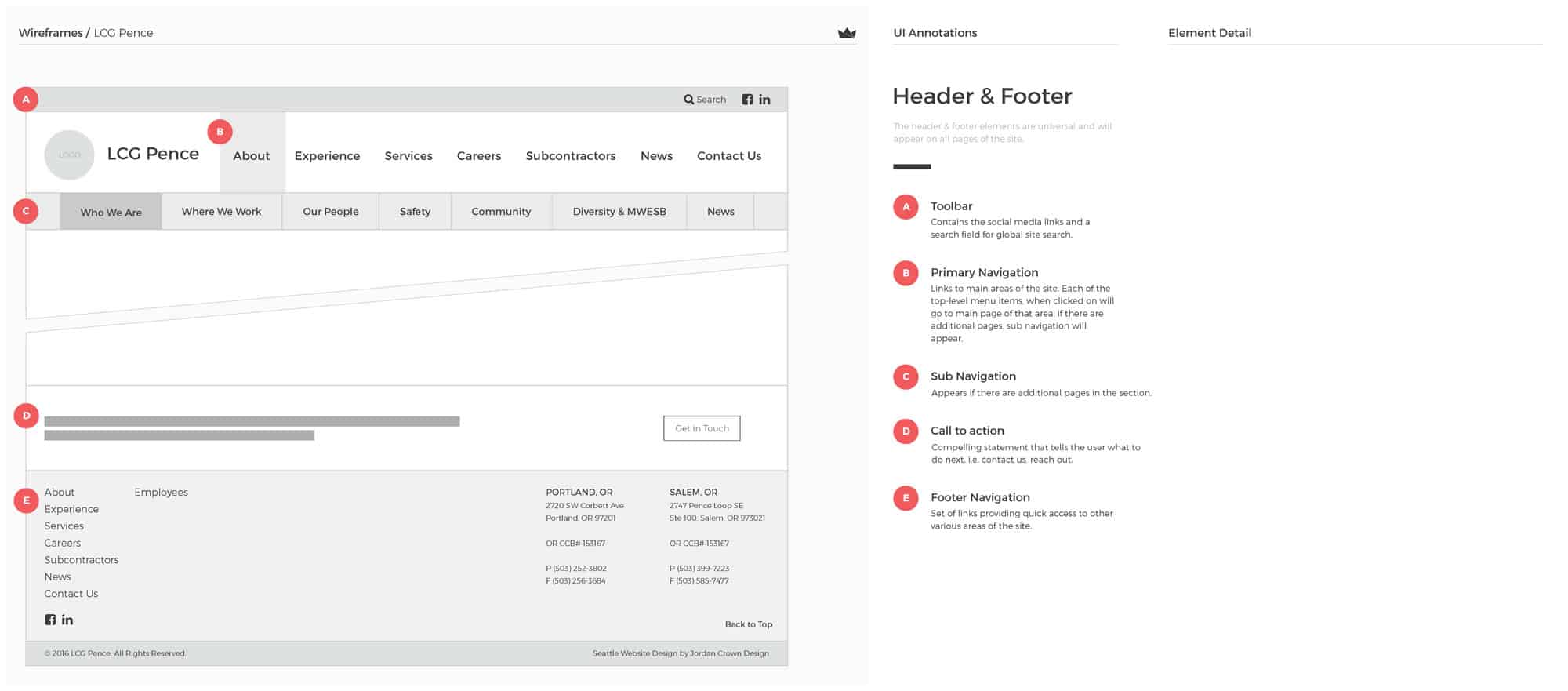Open Seattle Website Design by Jordan Crown link
This screenshot has width=1568, height=691.
point(681,653)
